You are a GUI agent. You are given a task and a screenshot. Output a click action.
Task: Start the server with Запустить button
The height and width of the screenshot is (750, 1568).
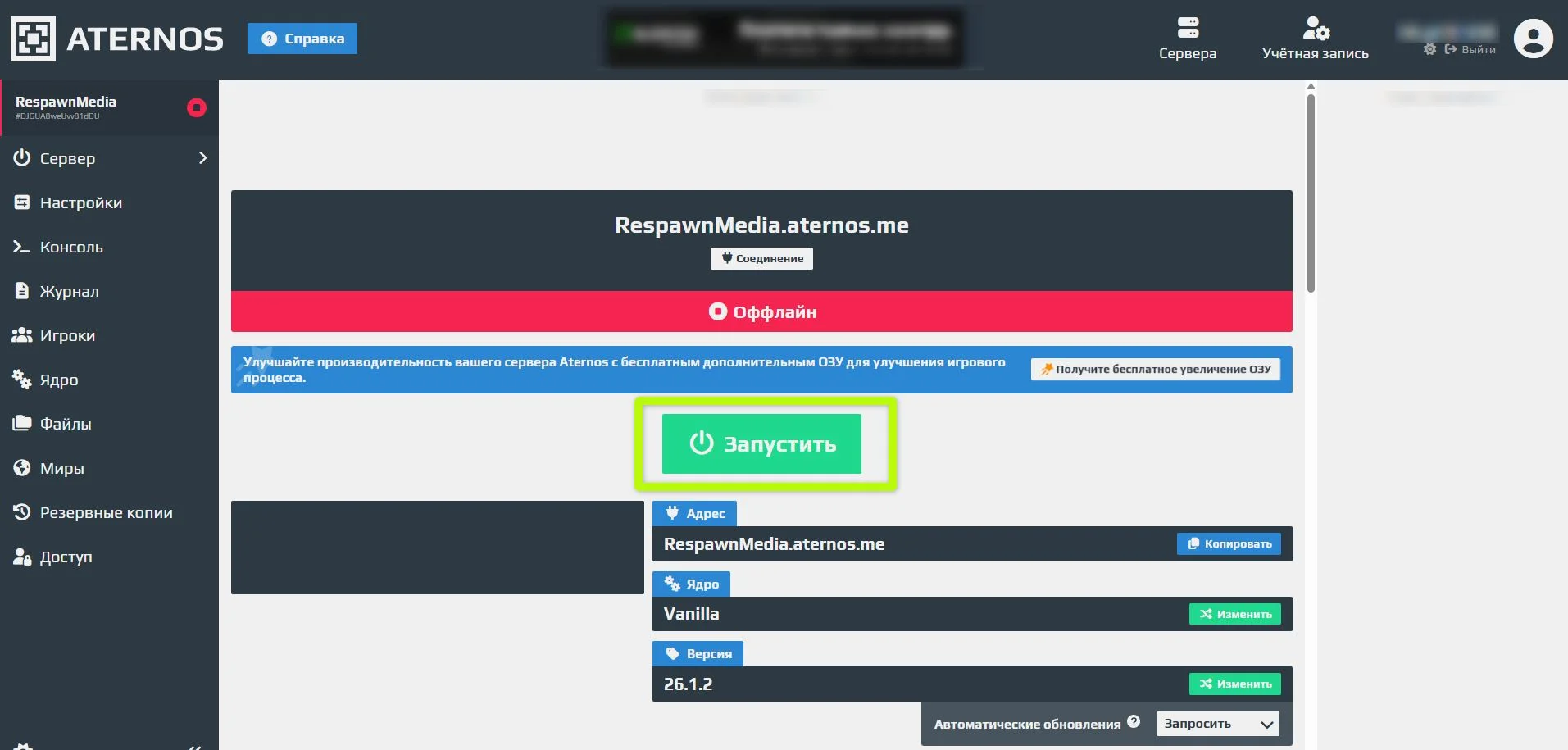pyautogui.click(x=761, y=443)
